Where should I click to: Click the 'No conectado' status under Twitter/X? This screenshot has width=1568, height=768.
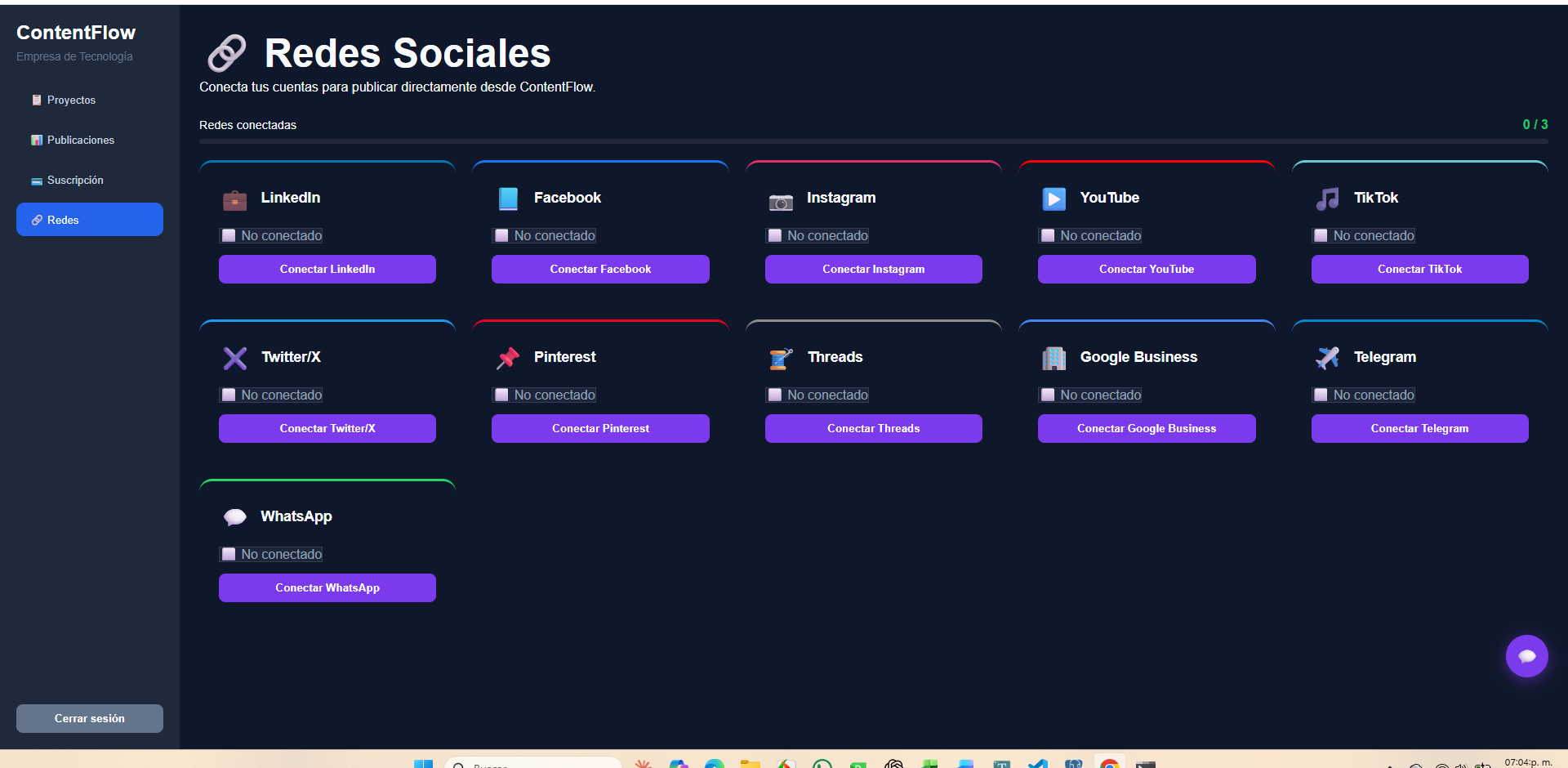271,395
